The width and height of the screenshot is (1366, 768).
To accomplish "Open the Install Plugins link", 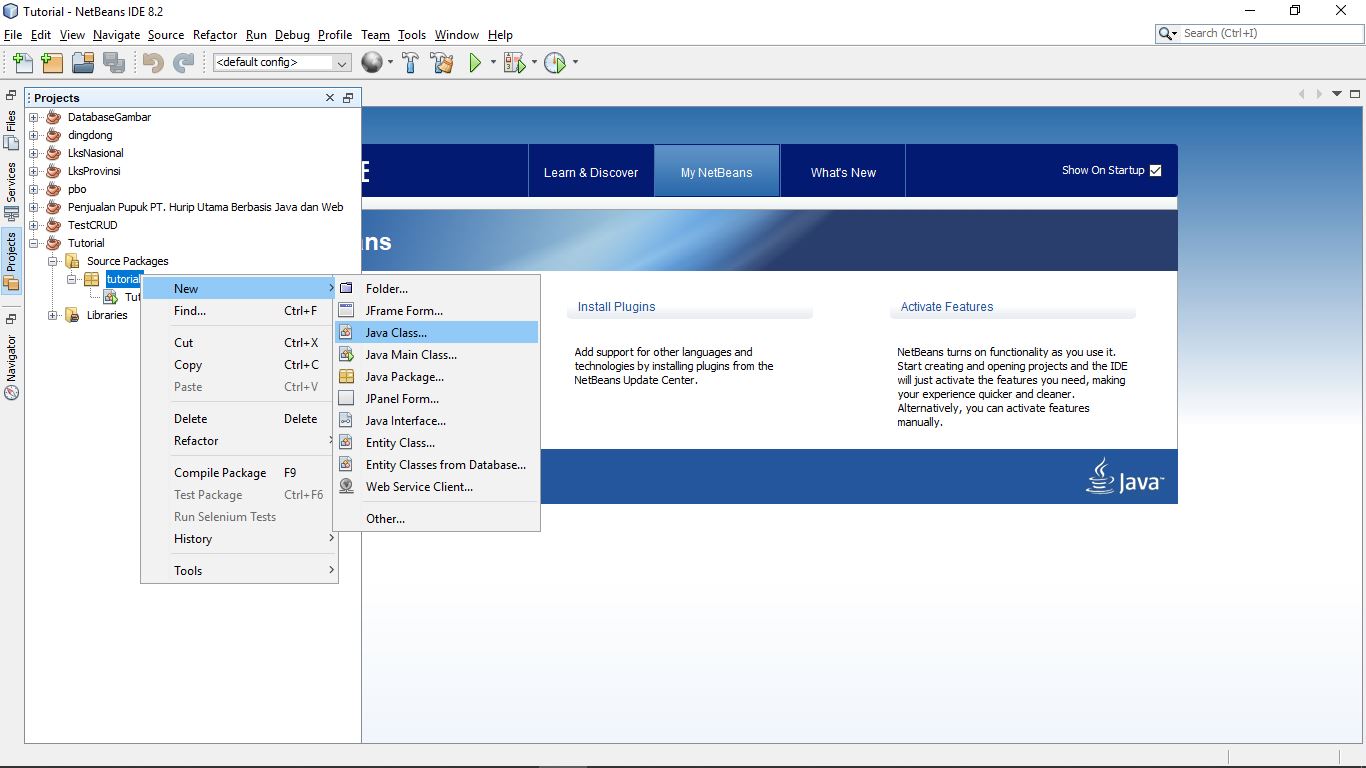I will tap(616, 307).
